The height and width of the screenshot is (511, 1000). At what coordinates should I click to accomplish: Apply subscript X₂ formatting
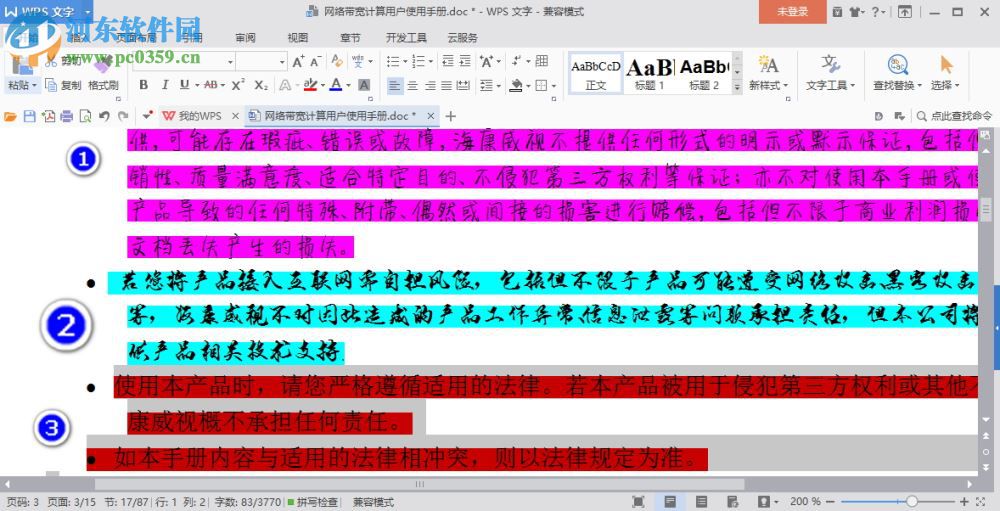(261, 85)
